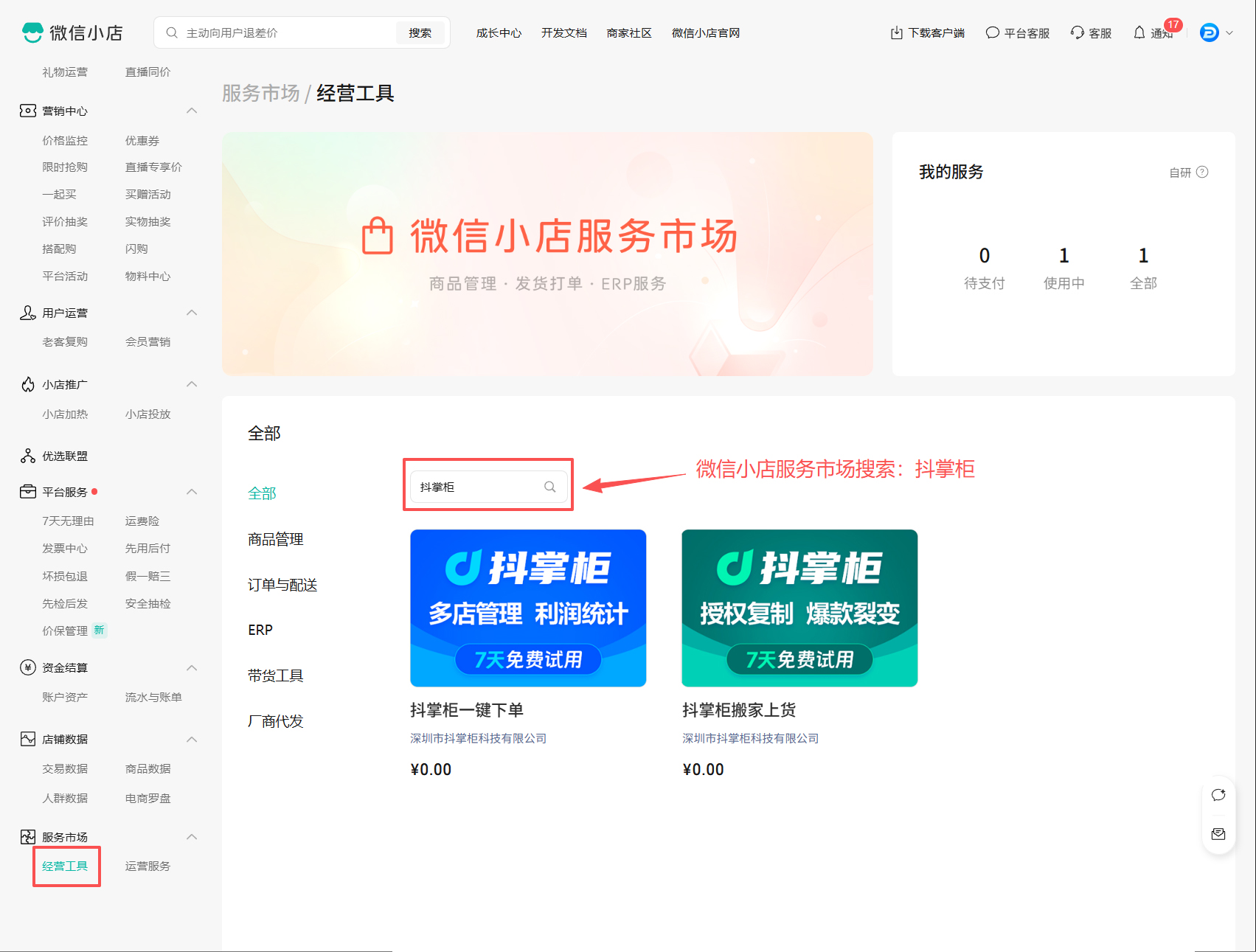Open 价保管理 in sidebar
Viewport: 1256px width, 952px height.
tap(65, 630)
